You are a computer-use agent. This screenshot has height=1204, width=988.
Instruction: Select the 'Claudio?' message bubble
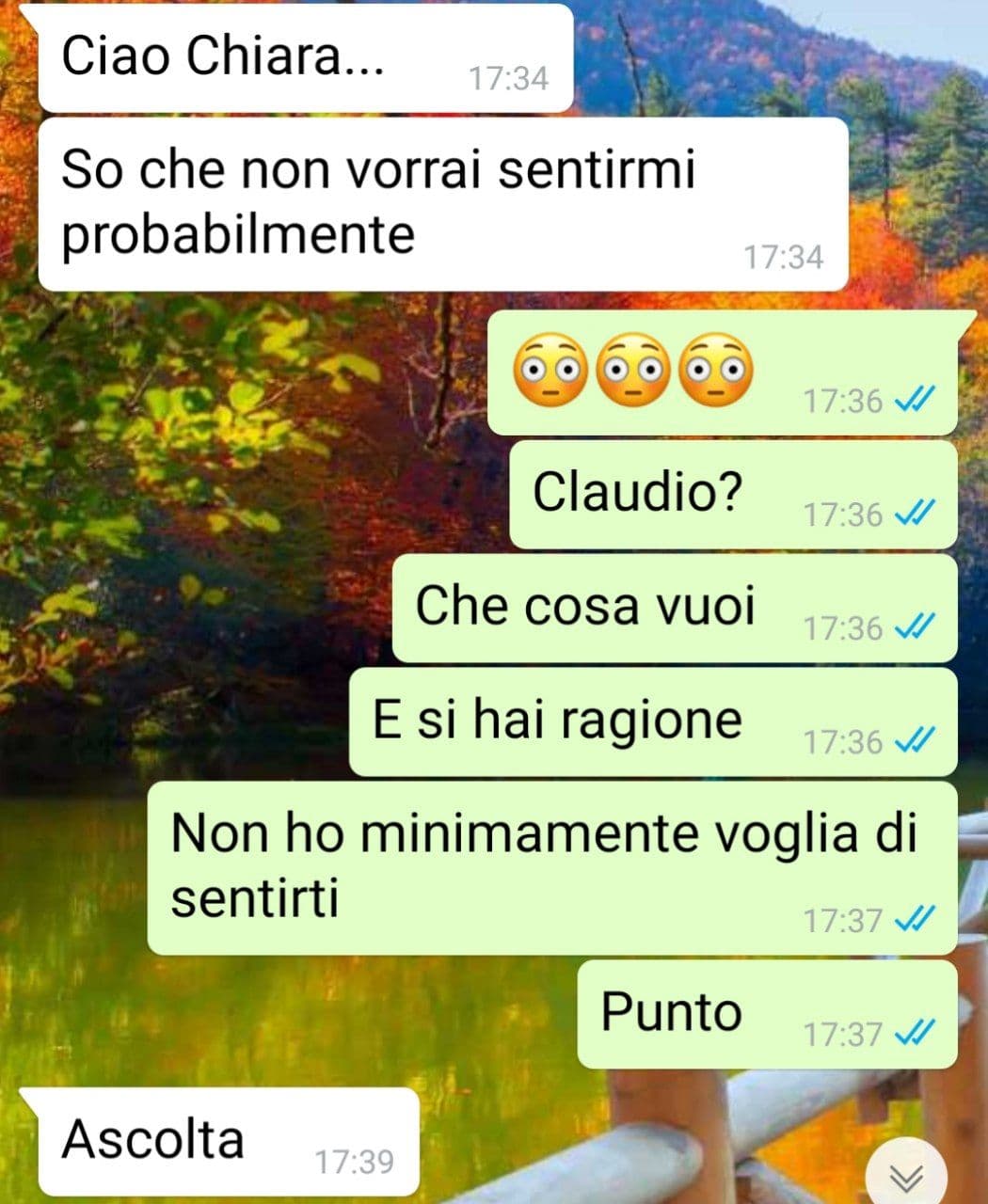click(733, 494)
